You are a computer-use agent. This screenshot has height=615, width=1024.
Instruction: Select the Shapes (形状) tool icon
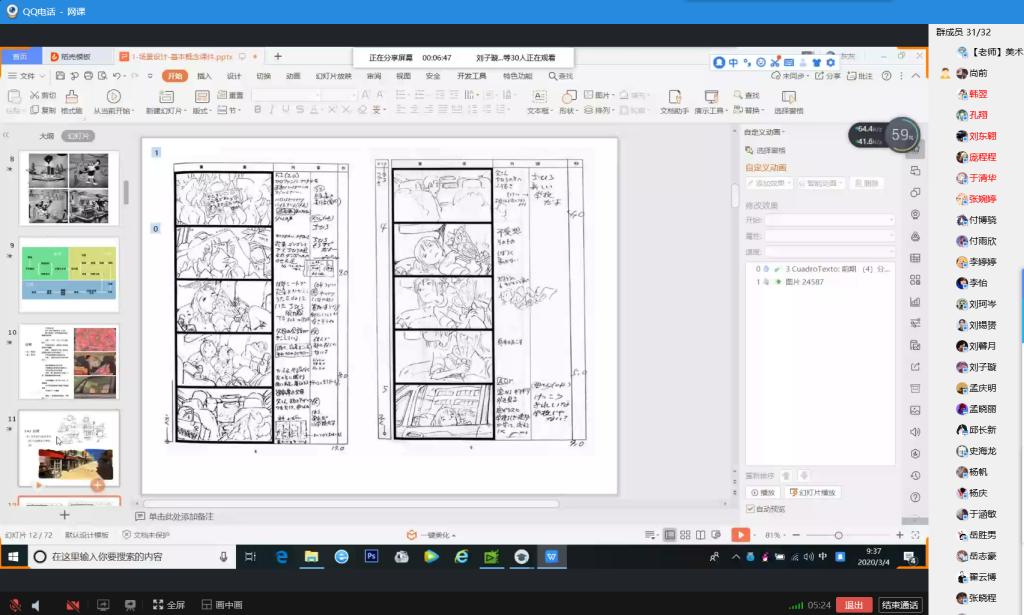click(x=568, y=97)
